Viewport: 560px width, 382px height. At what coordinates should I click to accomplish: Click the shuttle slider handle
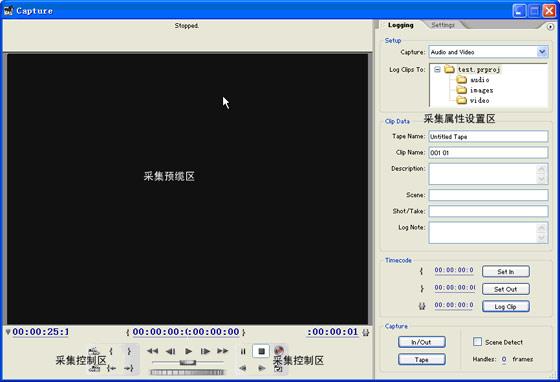pos(188,362)
